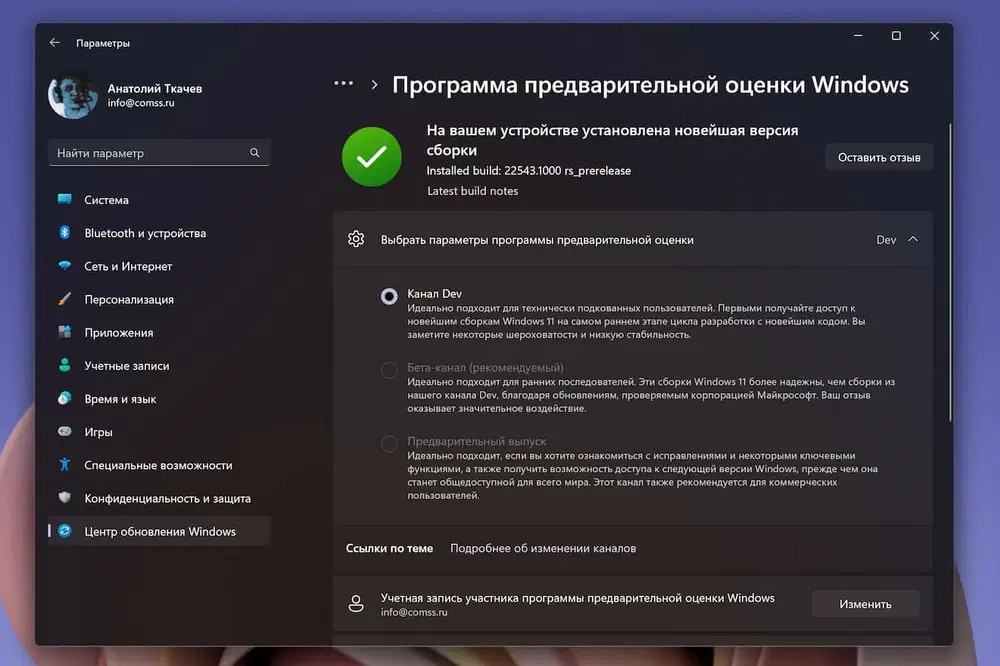Click the paintbrush icon for Персонализация
The width and height of the screenshot is (1000, 666).
pyautogui.click(x=64, y=299)
